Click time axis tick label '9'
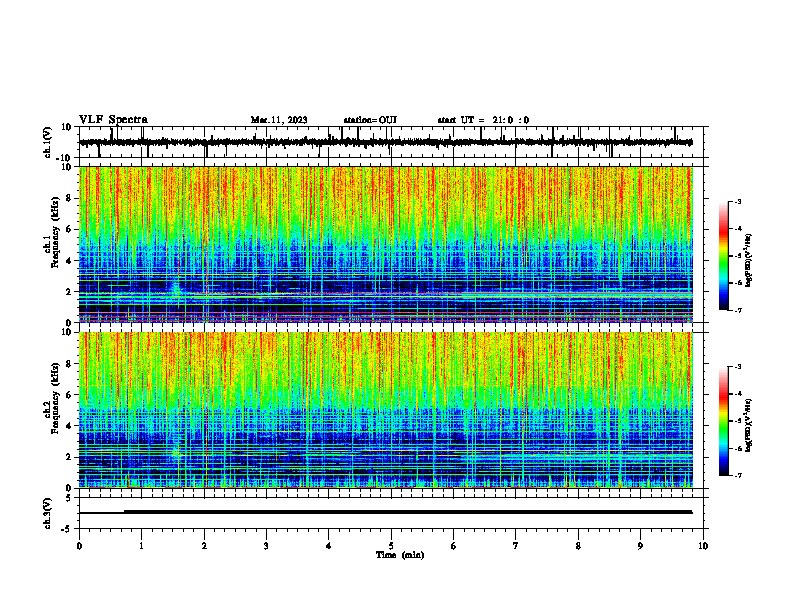The height and width of the screenshot is (612, 792). 640,546
